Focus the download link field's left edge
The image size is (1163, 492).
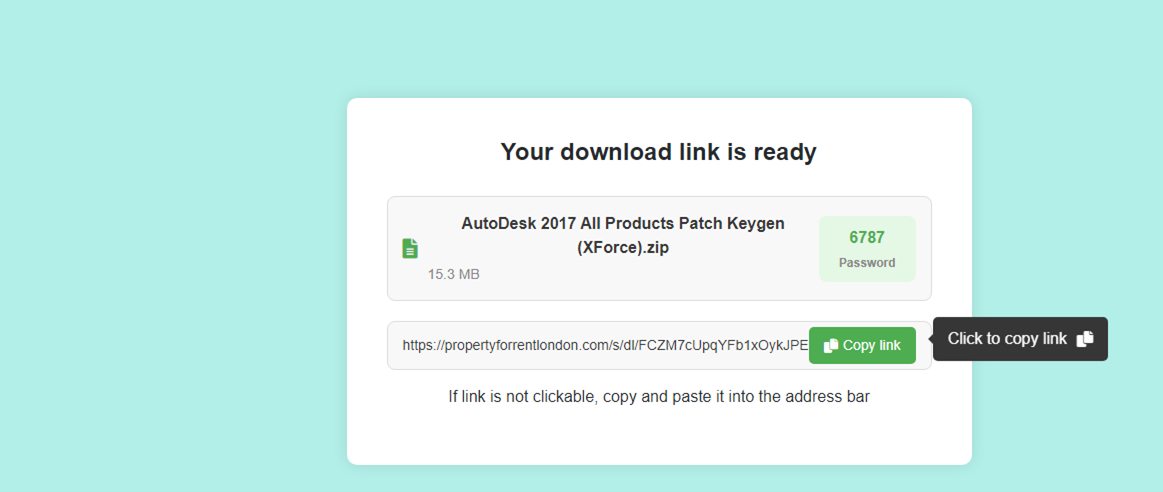[394, 345]
